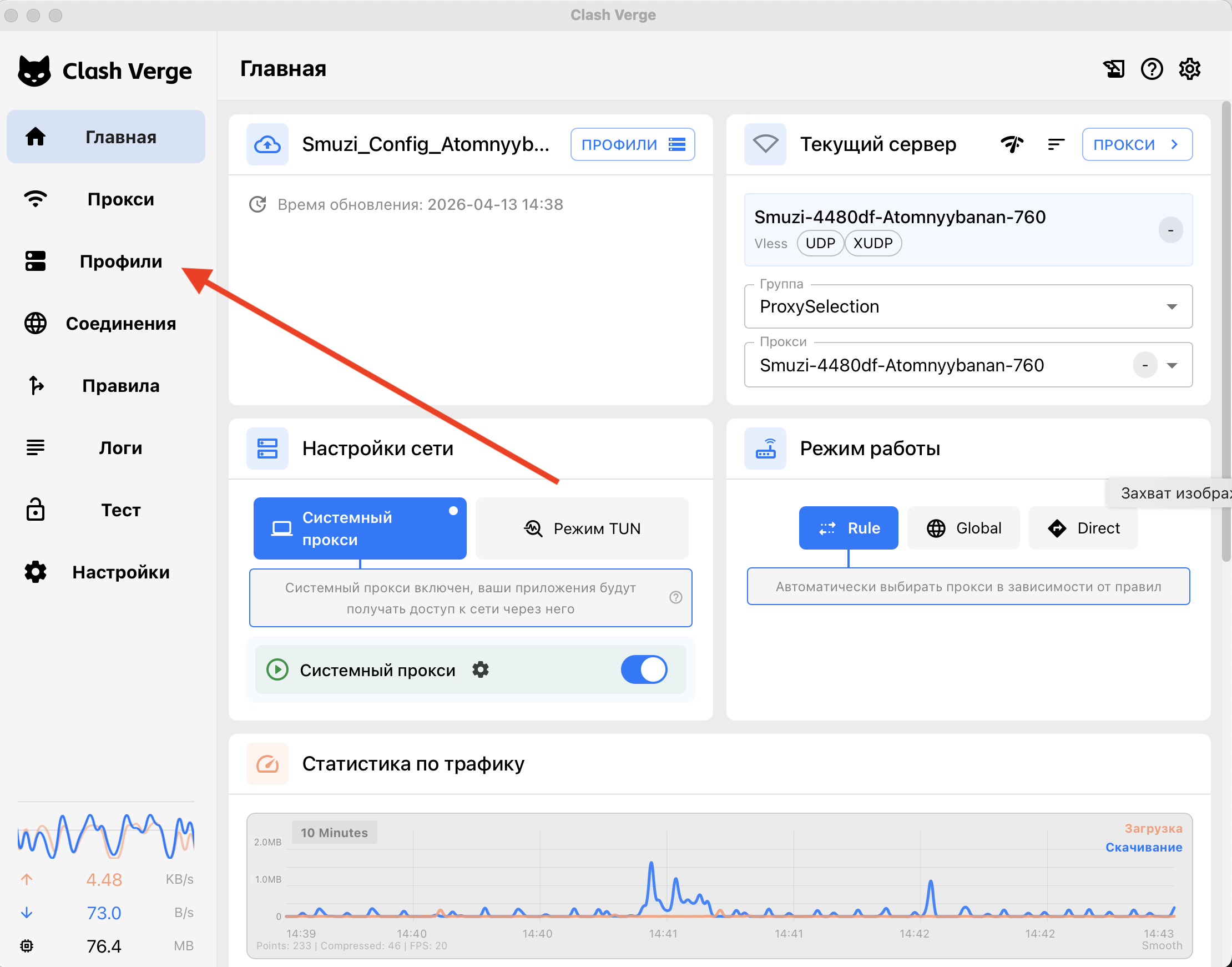
Task: Select the Системный прокси tab
Action: pyautogui.click(x=360, y=528)
